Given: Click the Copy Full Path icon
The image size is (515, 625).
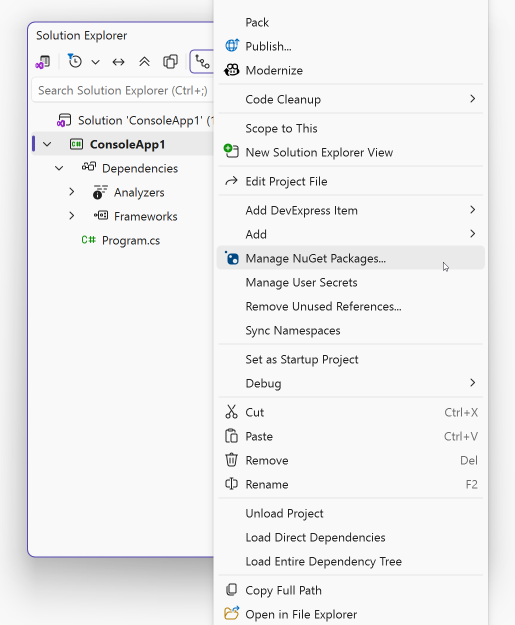Looking at the screenshot, I should [231, 590].
